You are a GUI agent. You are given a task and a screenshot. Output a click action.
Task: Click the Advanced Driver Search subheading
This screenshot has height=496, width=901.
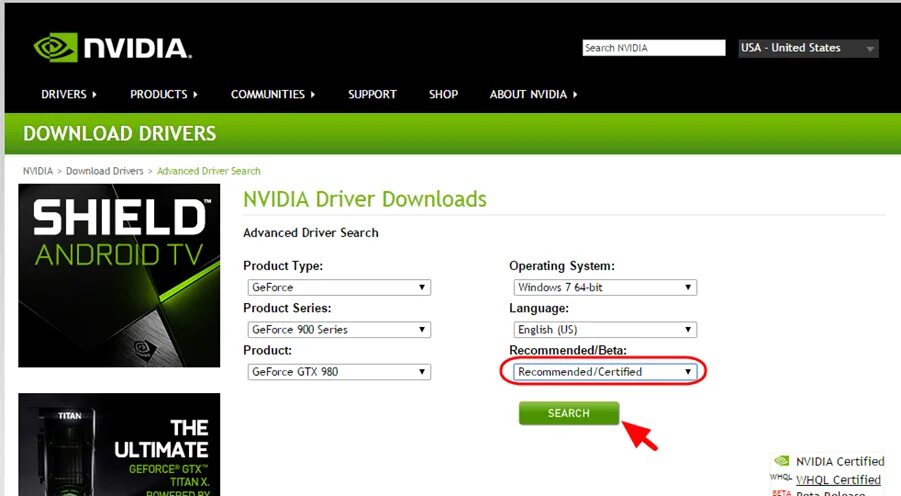pos(311,233)
